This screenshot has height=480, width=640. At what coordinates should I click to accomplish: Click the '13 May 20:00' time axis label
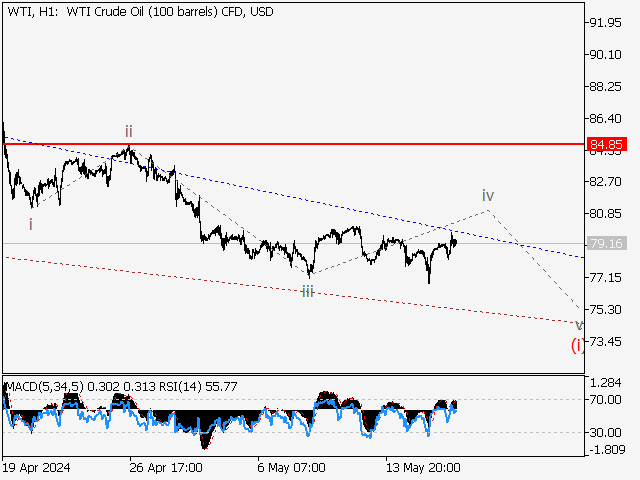point(423,467)
